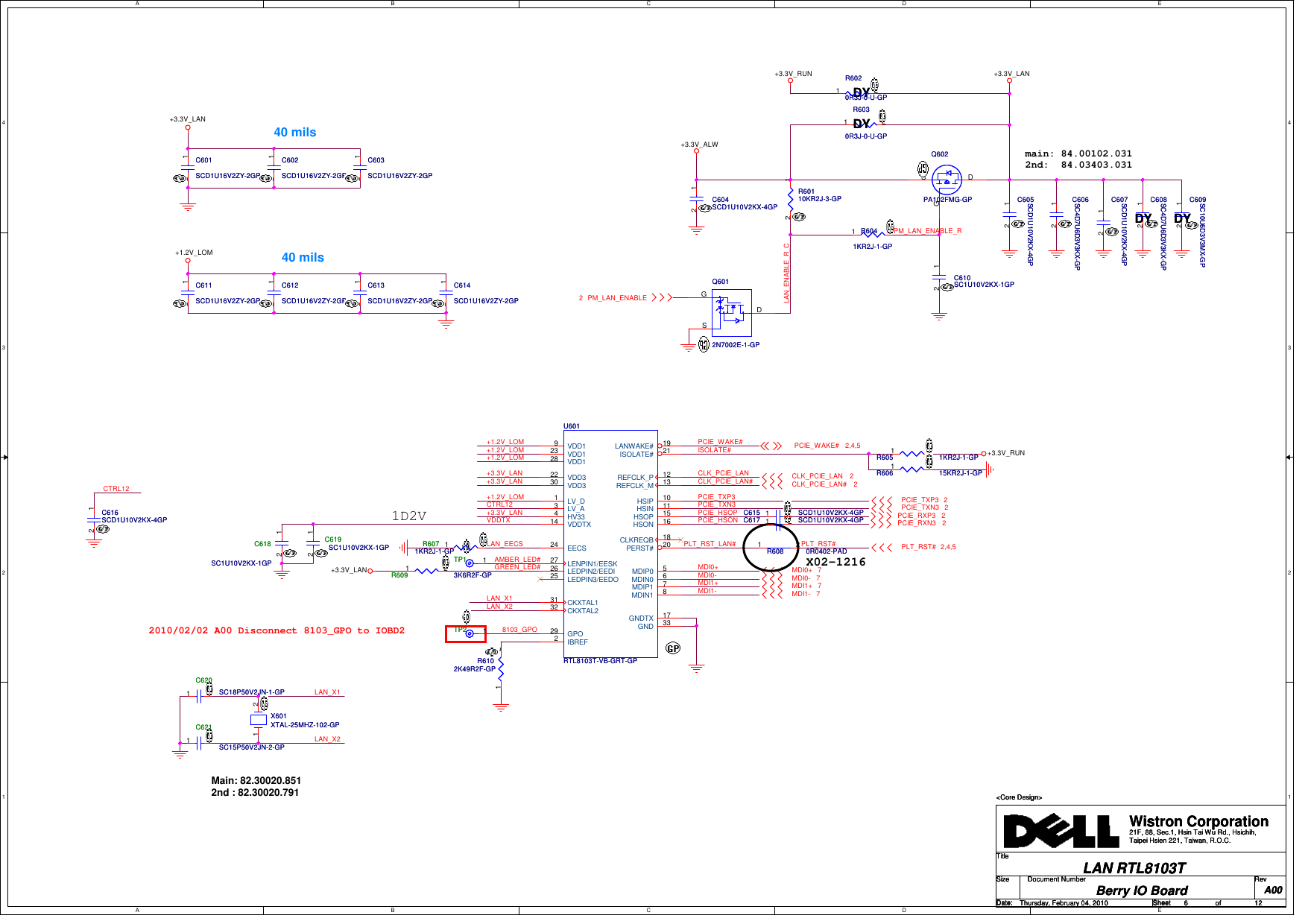1308x924 pixels.
Task: Click the PLT_RST# off-page connector arrows
Action: click(882, 547)
